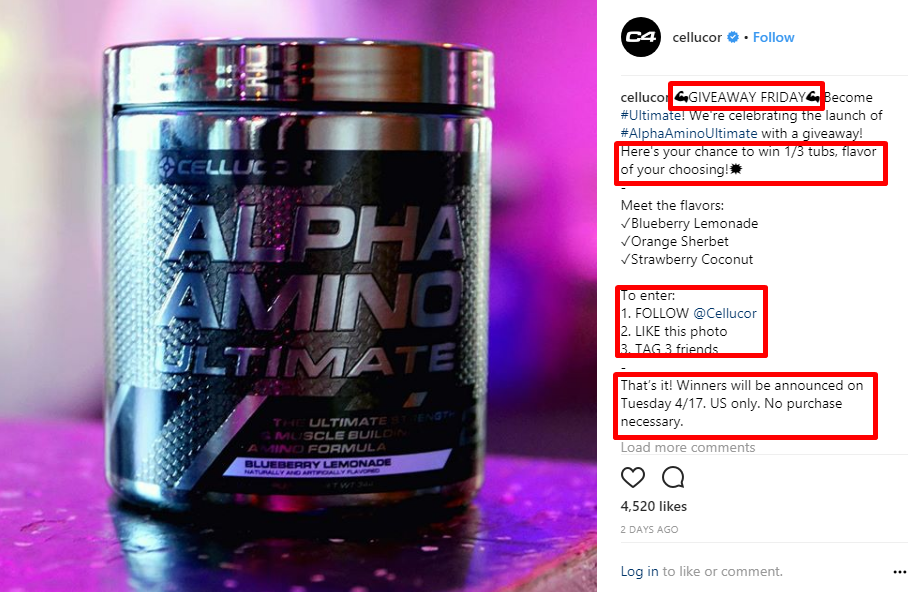This screenshot has height=592, width=915.
Task: Click the burst emoji after "of your choosing!"
Action: [736, 169]
